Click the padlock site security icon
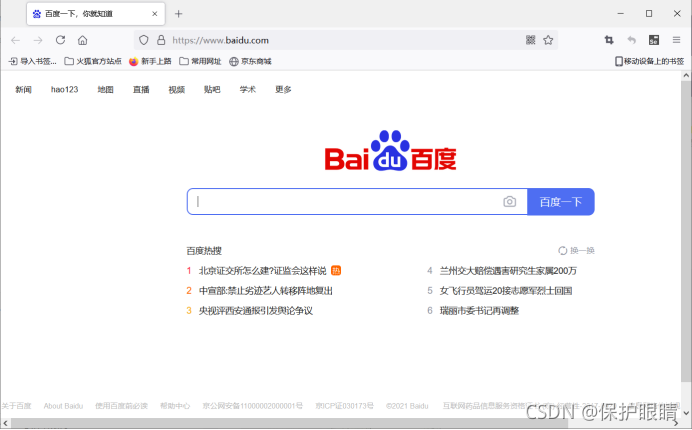Viewport: 692px width, 430px height. click(161, 40)
